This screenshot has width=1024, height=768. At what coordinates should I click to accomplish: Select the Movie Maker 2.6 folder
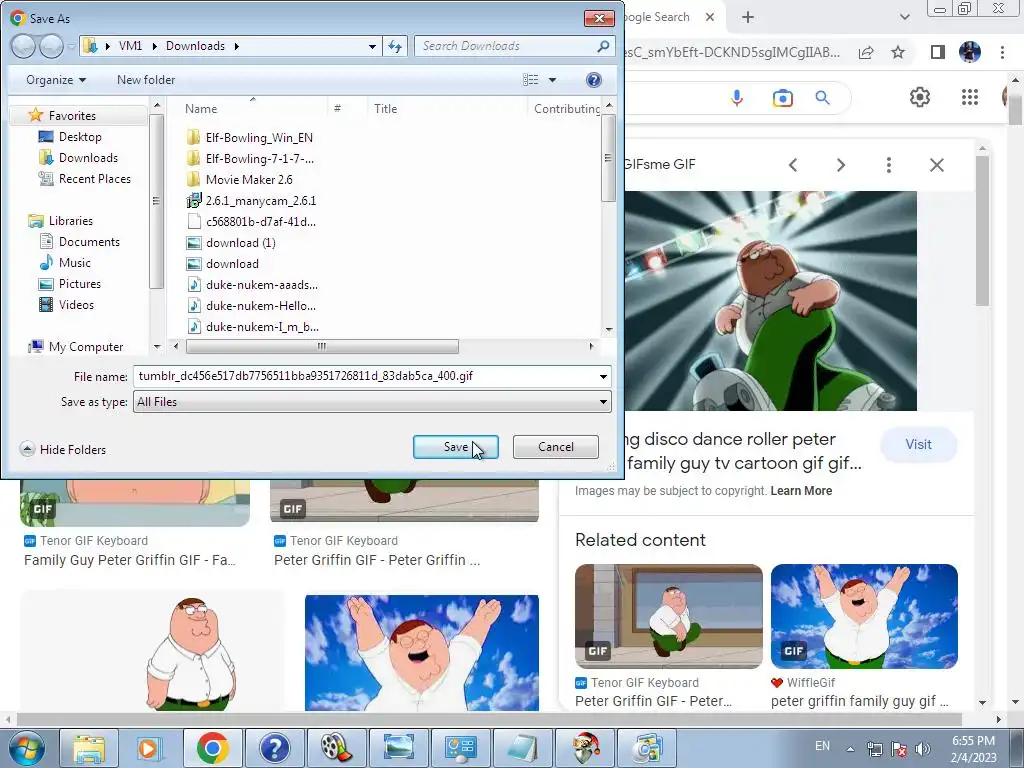249,180
